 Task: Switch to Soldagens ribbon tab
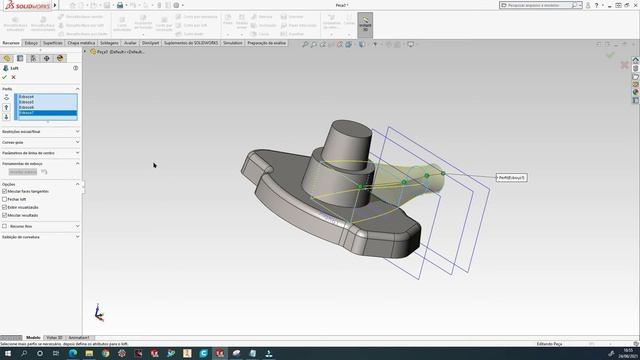pyautogui.click(x=109, y=43)
